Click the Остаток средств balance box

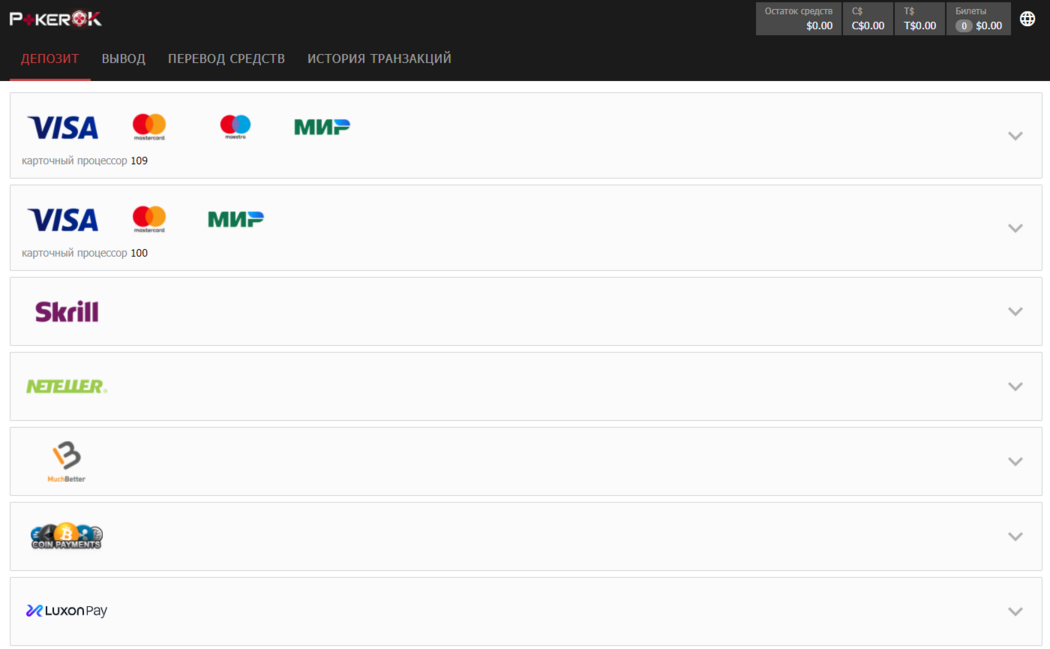tap(798, 19)
